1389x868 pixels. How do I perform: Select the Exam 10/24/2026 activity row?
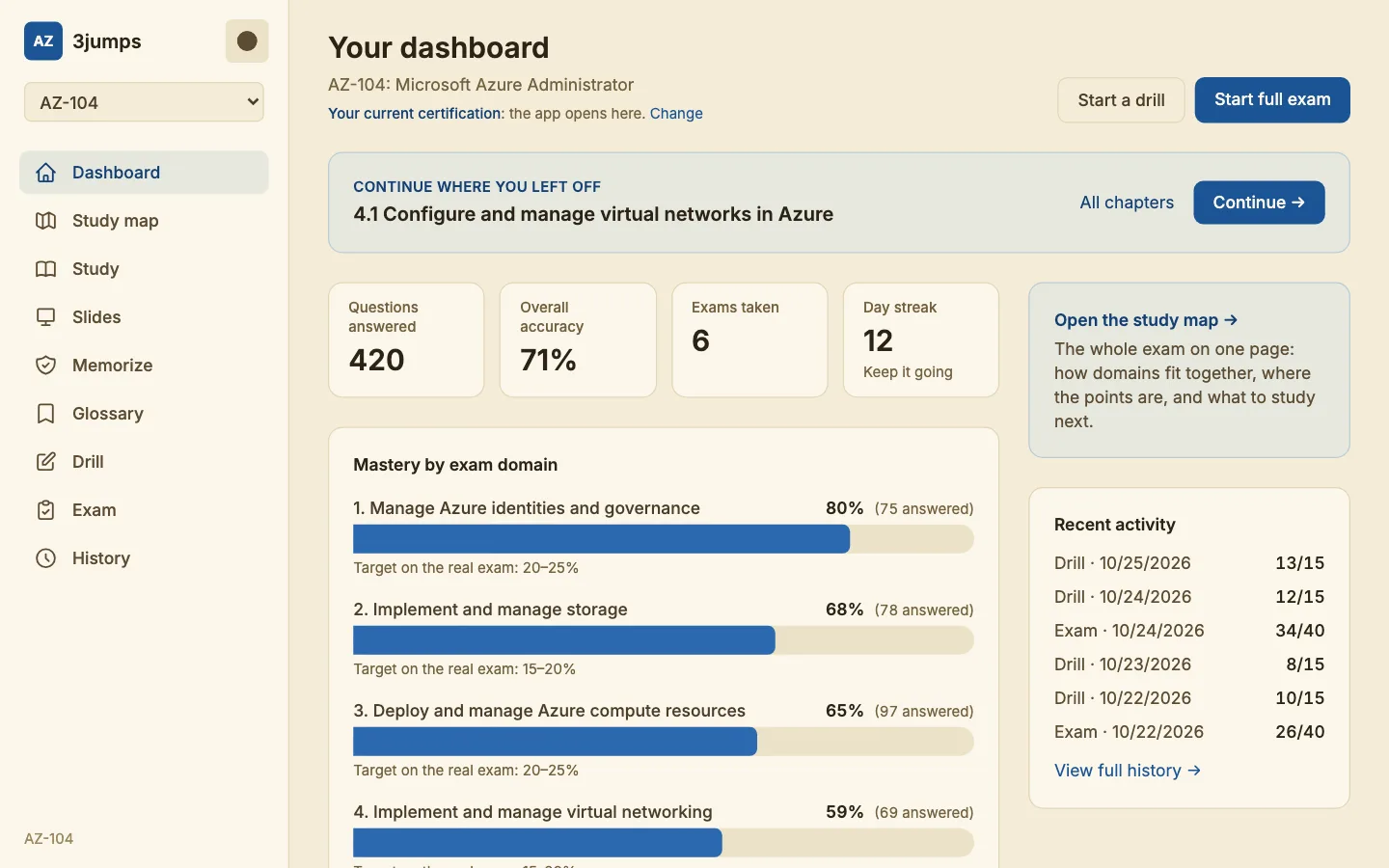point(1189,631)
